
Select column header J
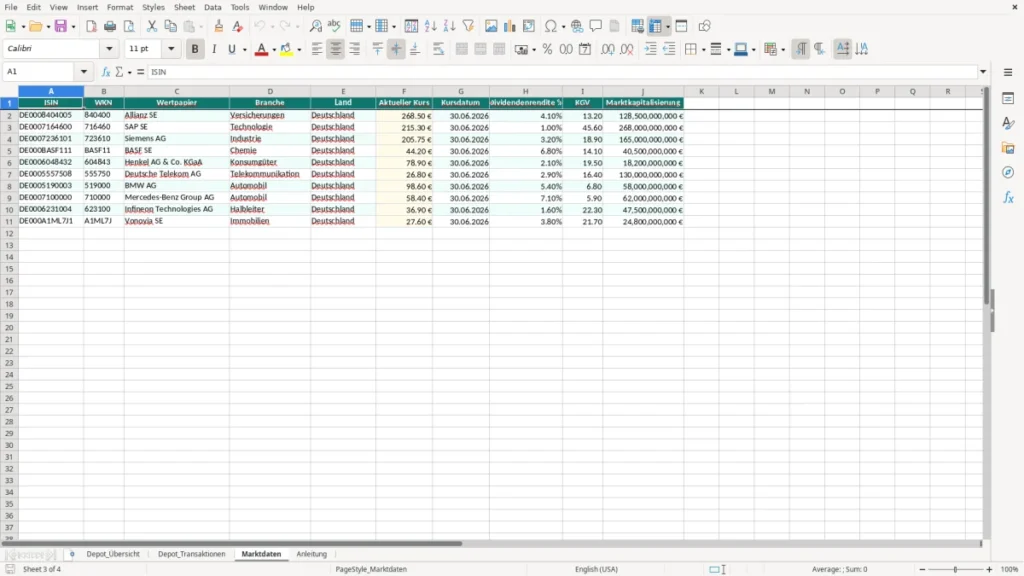643,91
